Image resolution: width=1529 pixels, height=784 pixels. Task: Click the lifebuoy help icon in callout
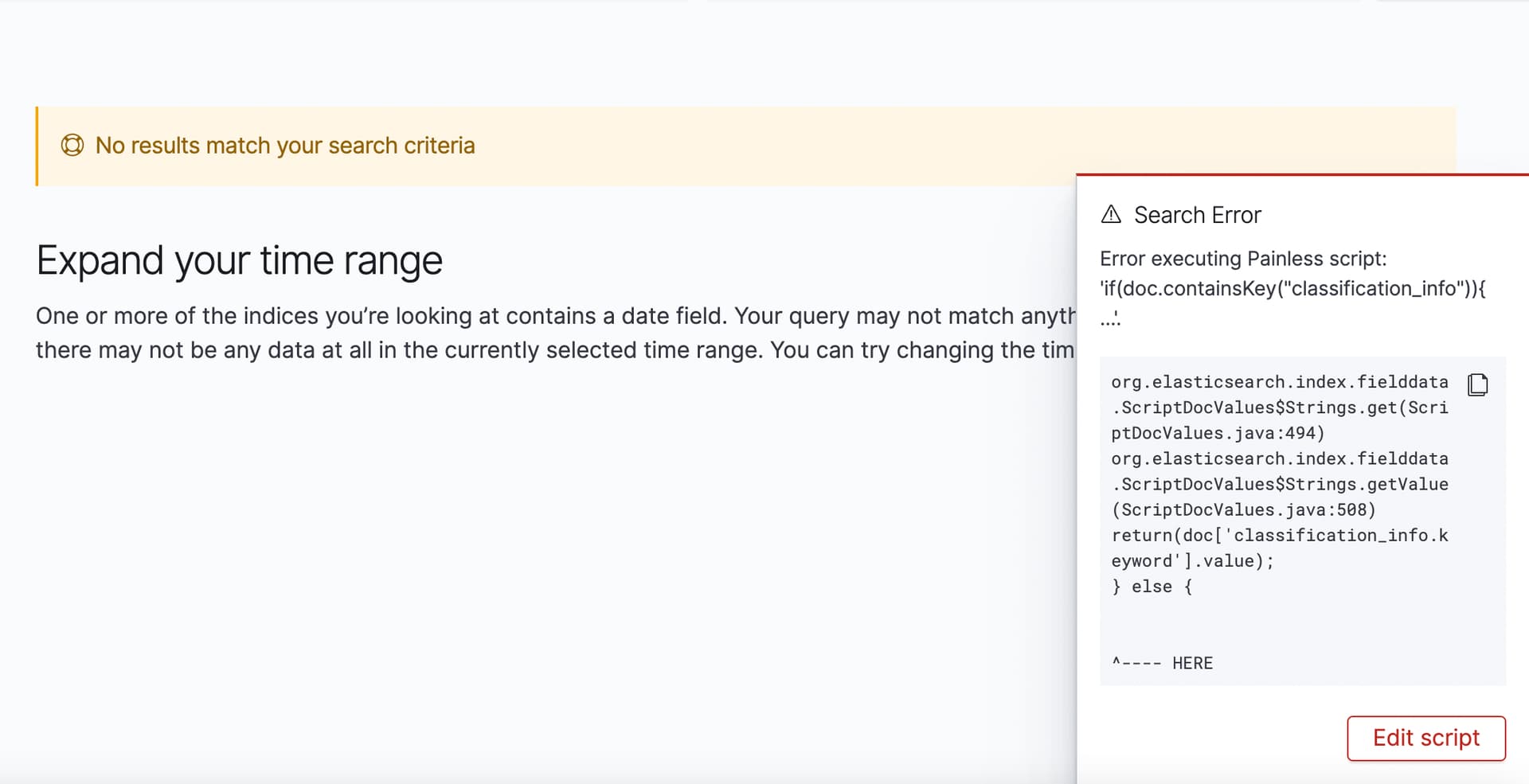tap(72, 146)
